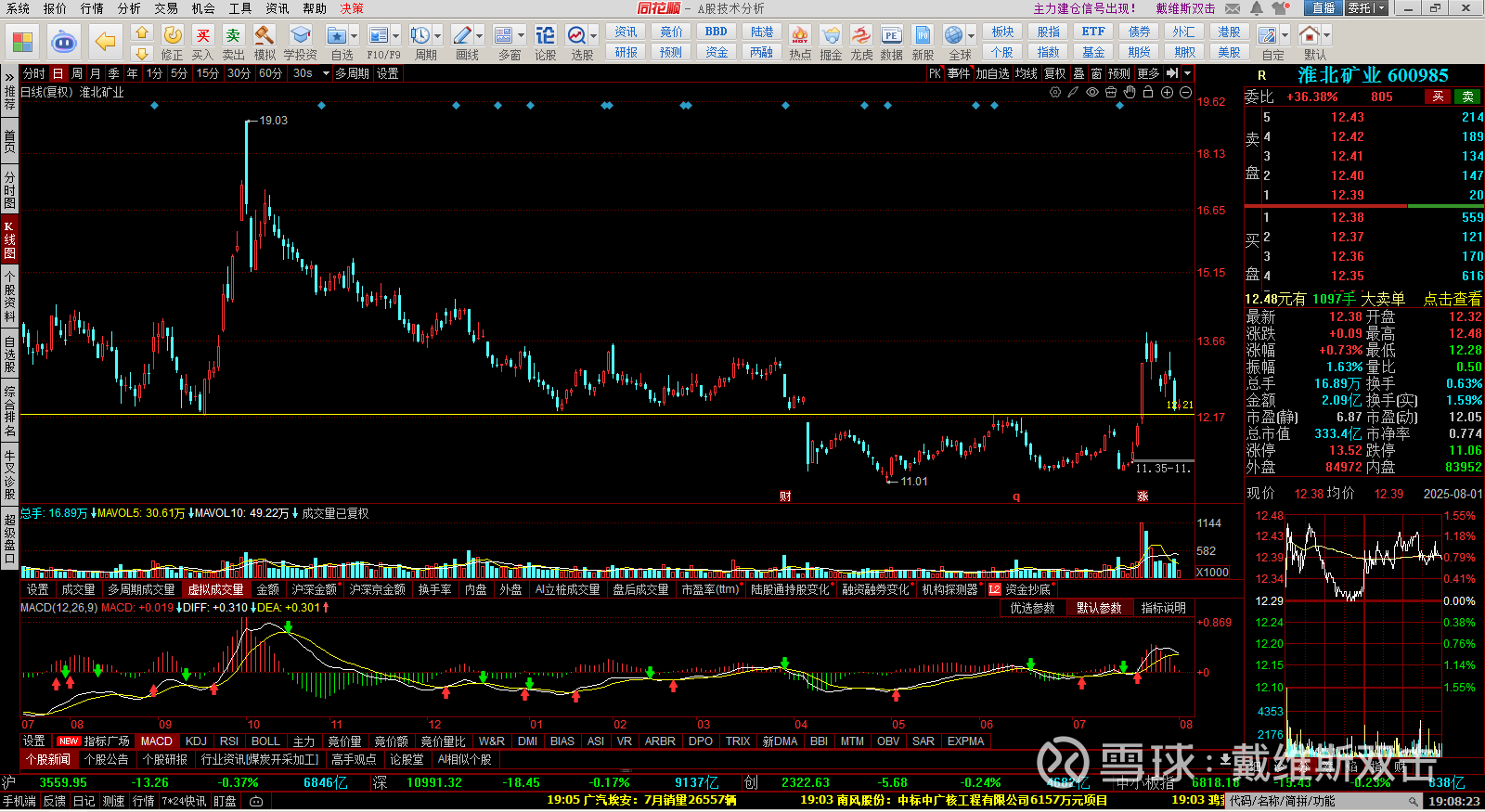The image size is (1485, 812).
Task: Expand the 多窗 multi-window dropdown arrow
Action: pyautogui.click(x=522, y=35)
